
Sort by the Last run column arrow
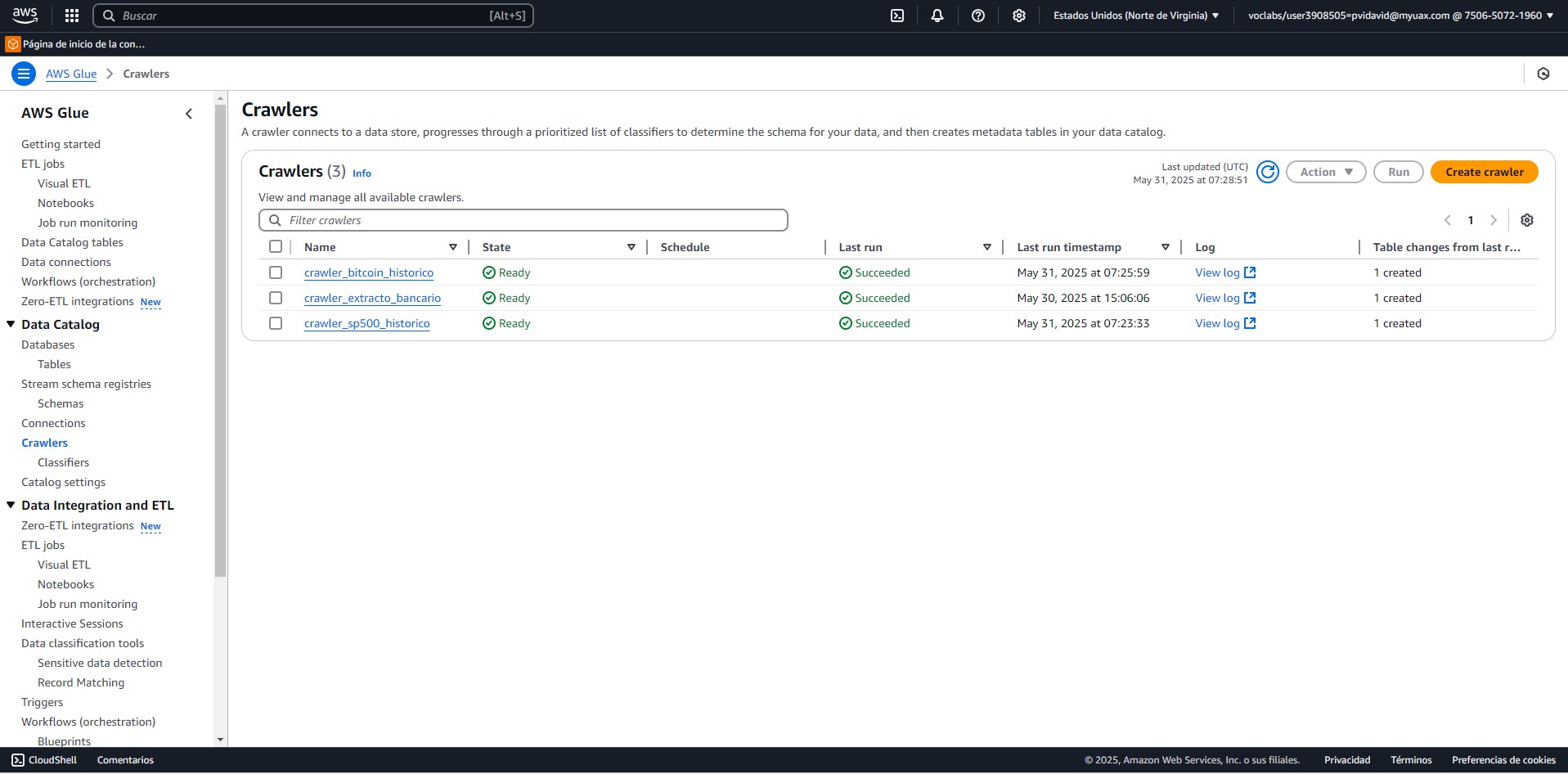(987, 247)
